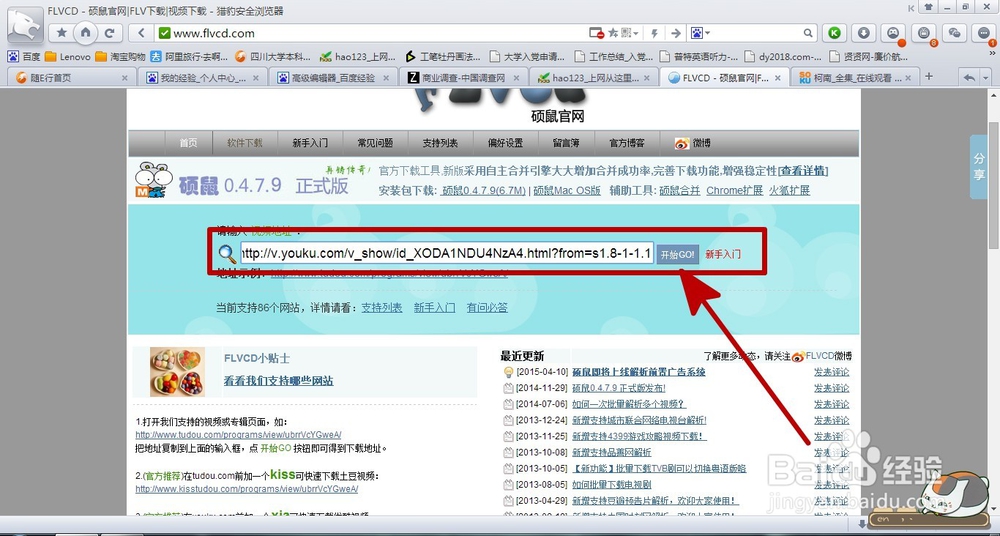Go to the browser home page

(85, 33)
